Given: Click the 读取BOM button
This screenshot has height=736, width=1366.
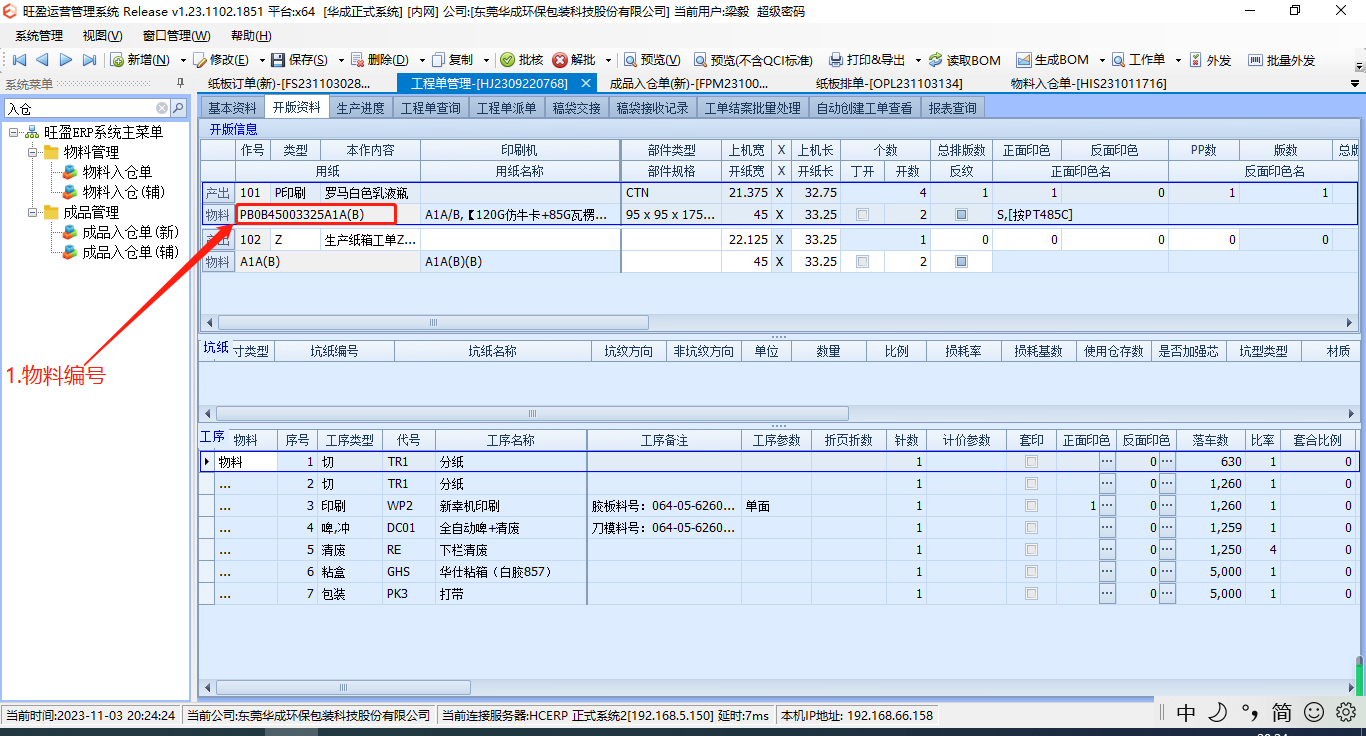Looking at the screenshot, I should coord(964,60).
